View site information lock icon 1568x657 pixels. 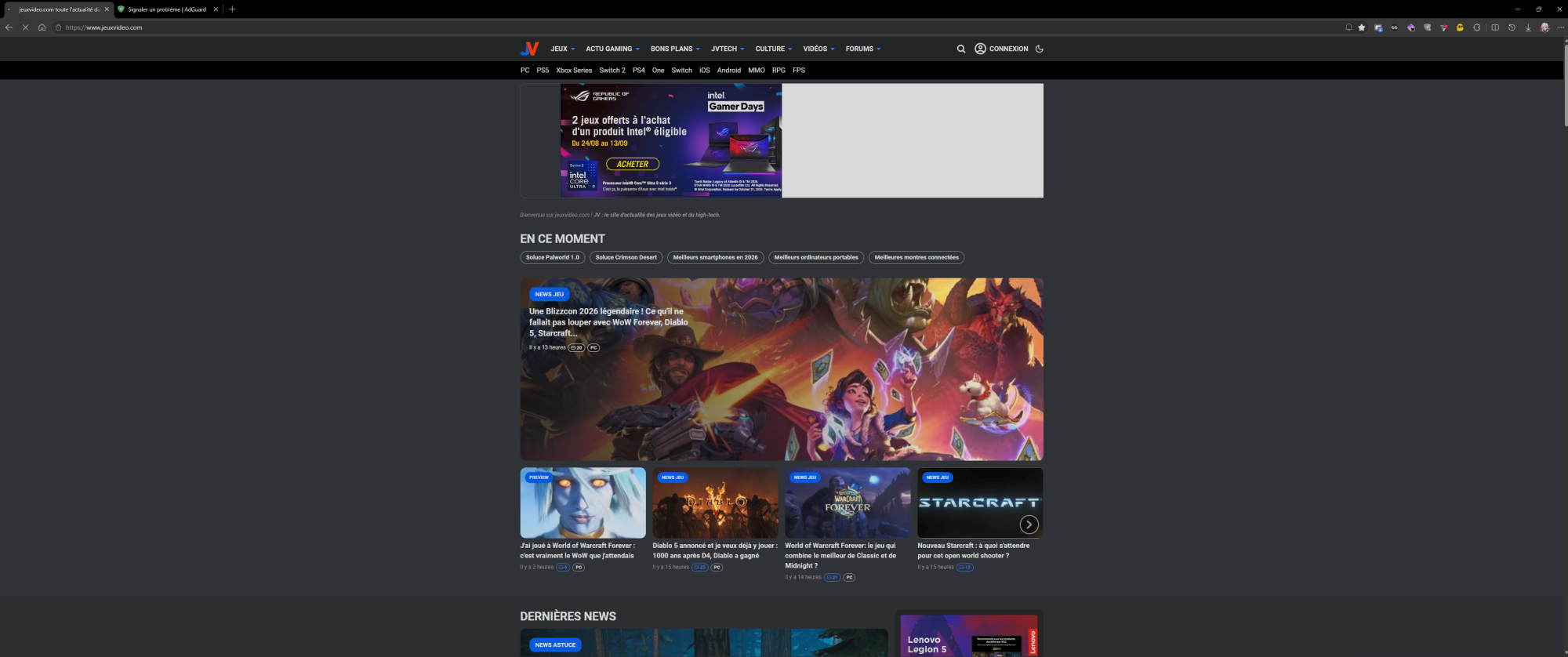coord(58,27)
